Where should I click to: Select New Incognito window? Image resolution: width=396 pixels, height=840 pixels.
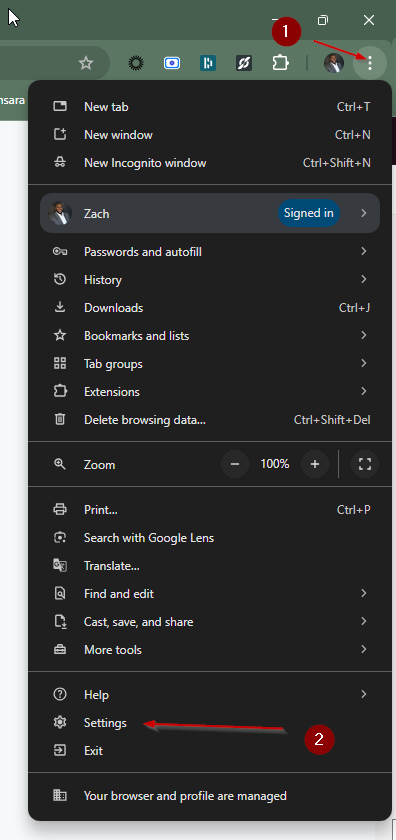click(x=210, y=163)
